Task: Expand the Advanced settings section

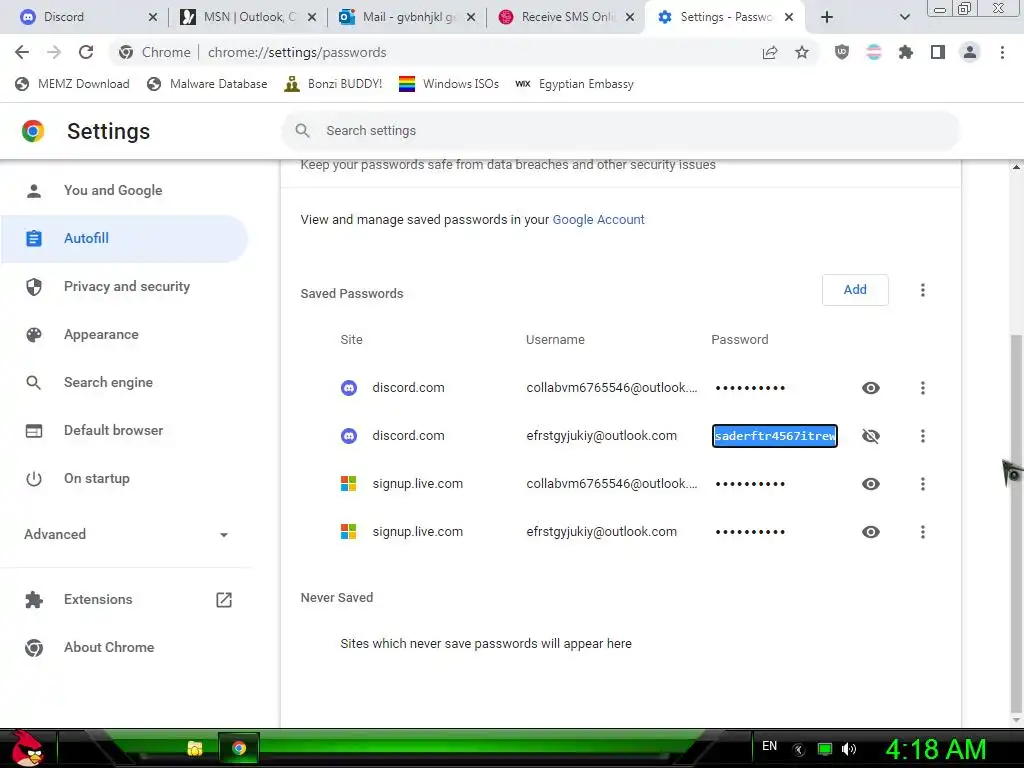Action: [x=125, y=534]
